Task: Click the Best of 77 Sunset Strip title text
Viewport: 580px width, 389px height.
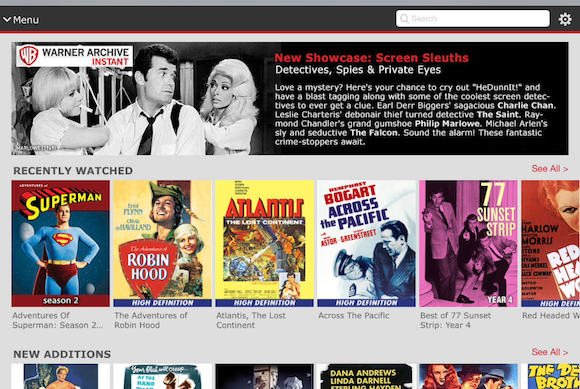Action: pyautogui.click(x=455, y=320)
